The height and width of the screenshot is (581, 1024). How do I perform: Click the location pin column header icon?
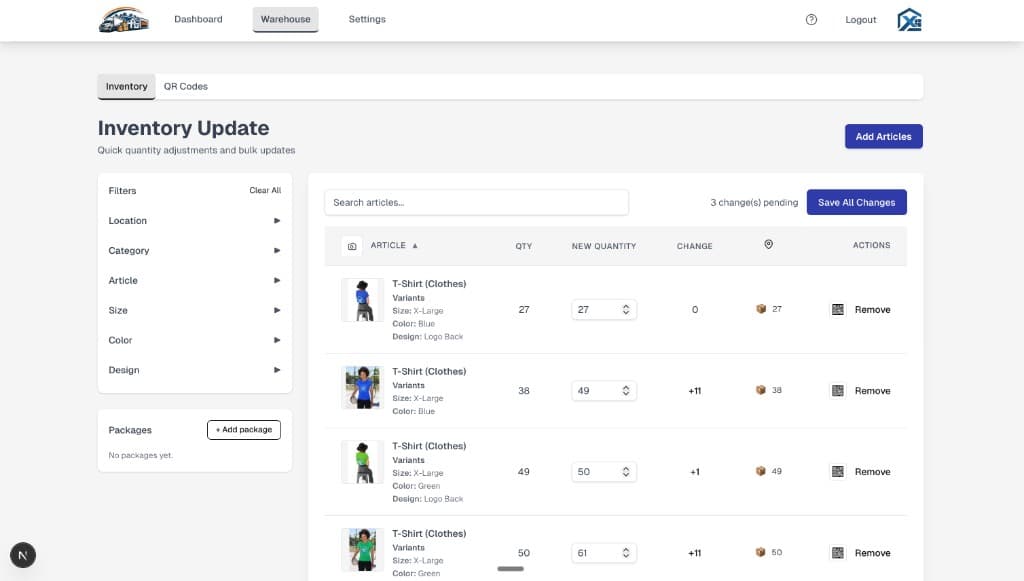pos(768,244)
